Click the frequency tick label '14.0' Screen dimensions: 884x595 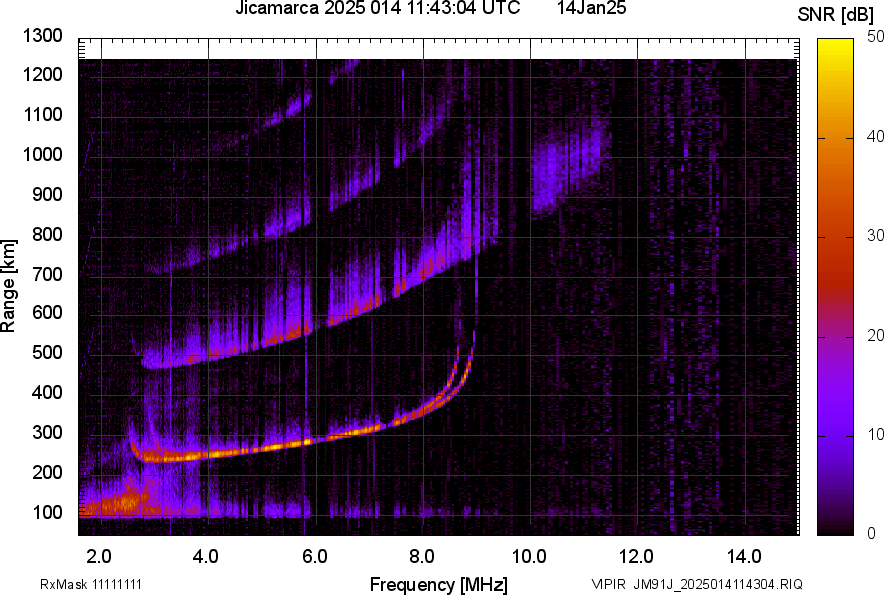(x=744, y=557)
